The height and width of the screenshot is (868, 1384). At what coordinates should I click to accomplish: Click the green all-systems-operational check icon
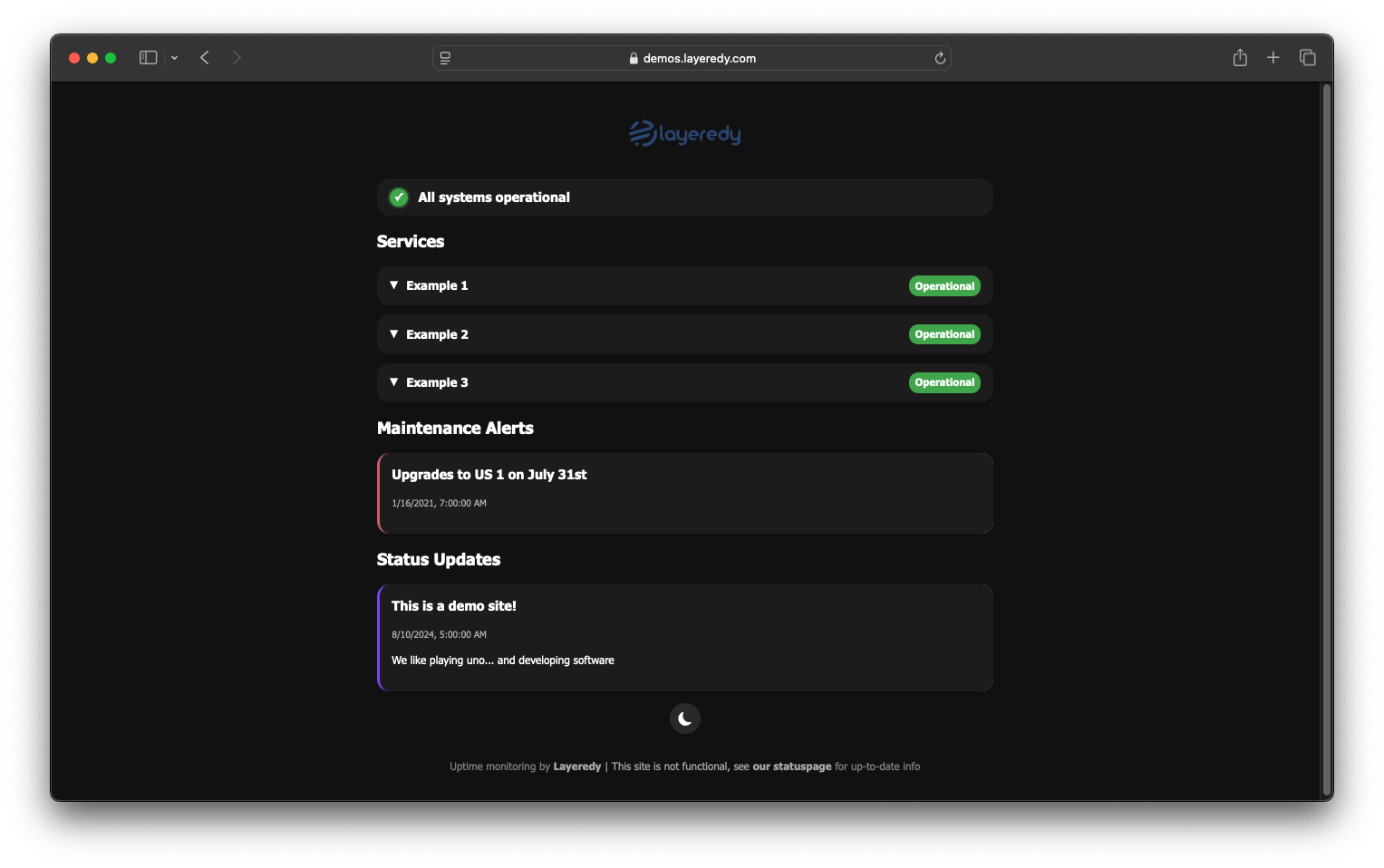click(x=399, y=198)
